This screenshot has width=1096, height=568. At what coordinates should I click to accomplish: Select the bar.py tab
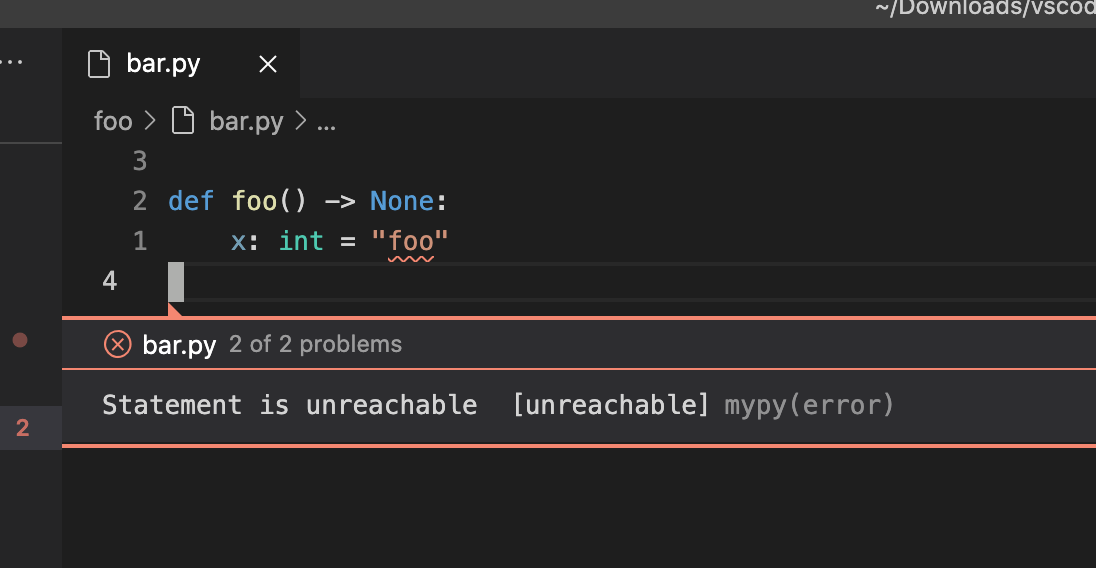tap(181, 64)
